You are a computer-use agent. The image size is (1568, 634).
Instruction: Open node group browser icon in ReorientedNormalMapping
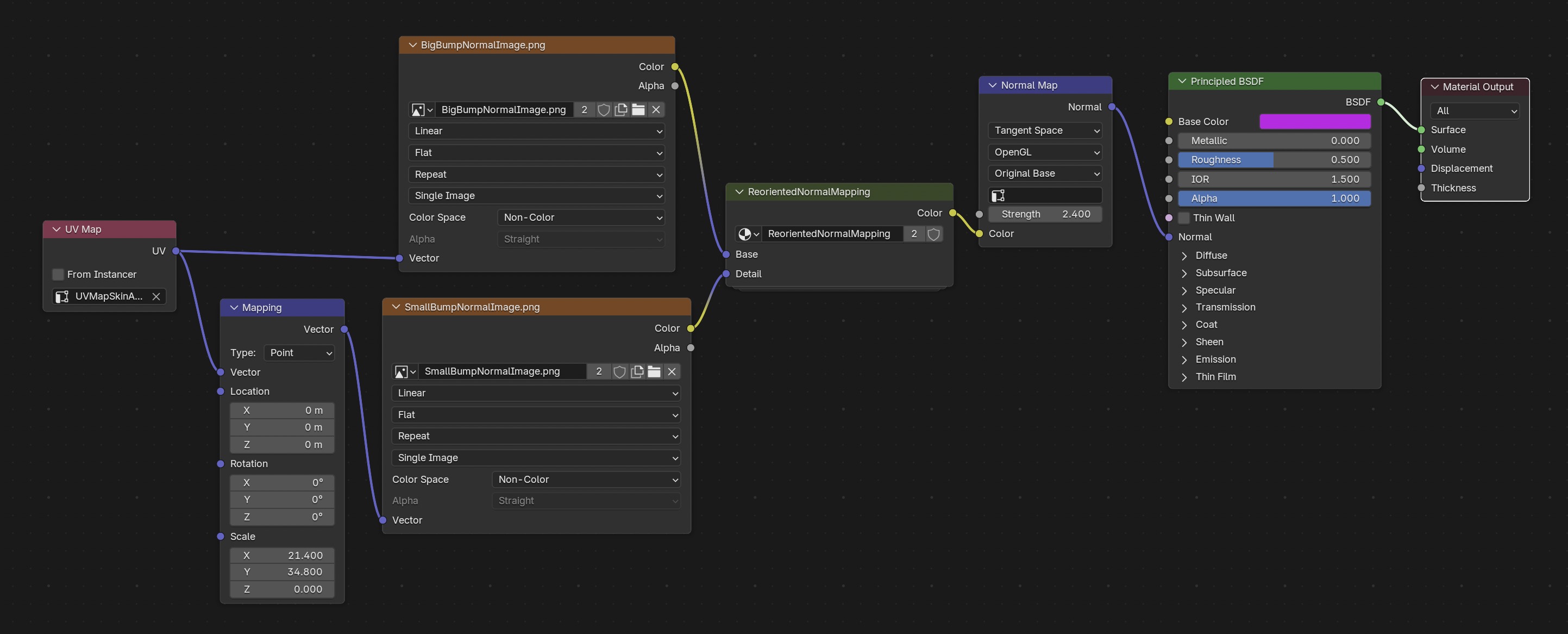[748, 234]
